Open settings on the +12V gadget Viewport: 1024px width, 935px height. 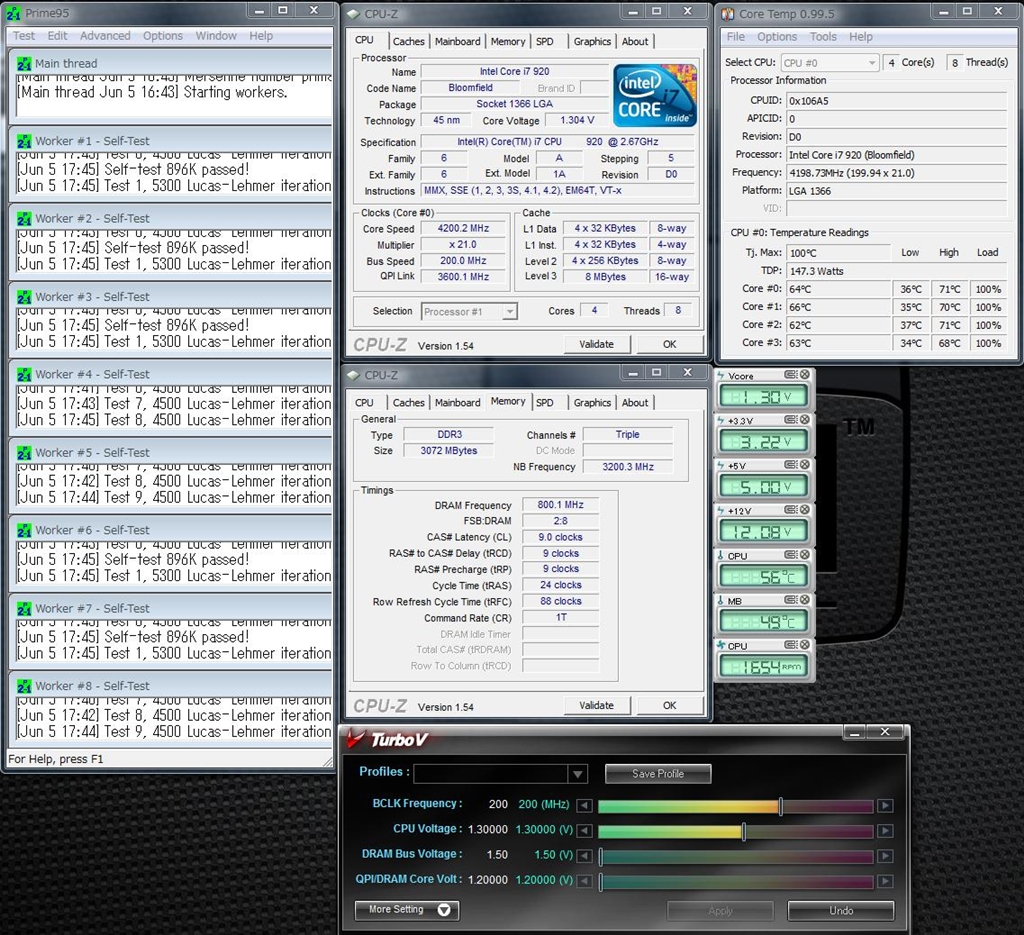[x=791, y=510]
